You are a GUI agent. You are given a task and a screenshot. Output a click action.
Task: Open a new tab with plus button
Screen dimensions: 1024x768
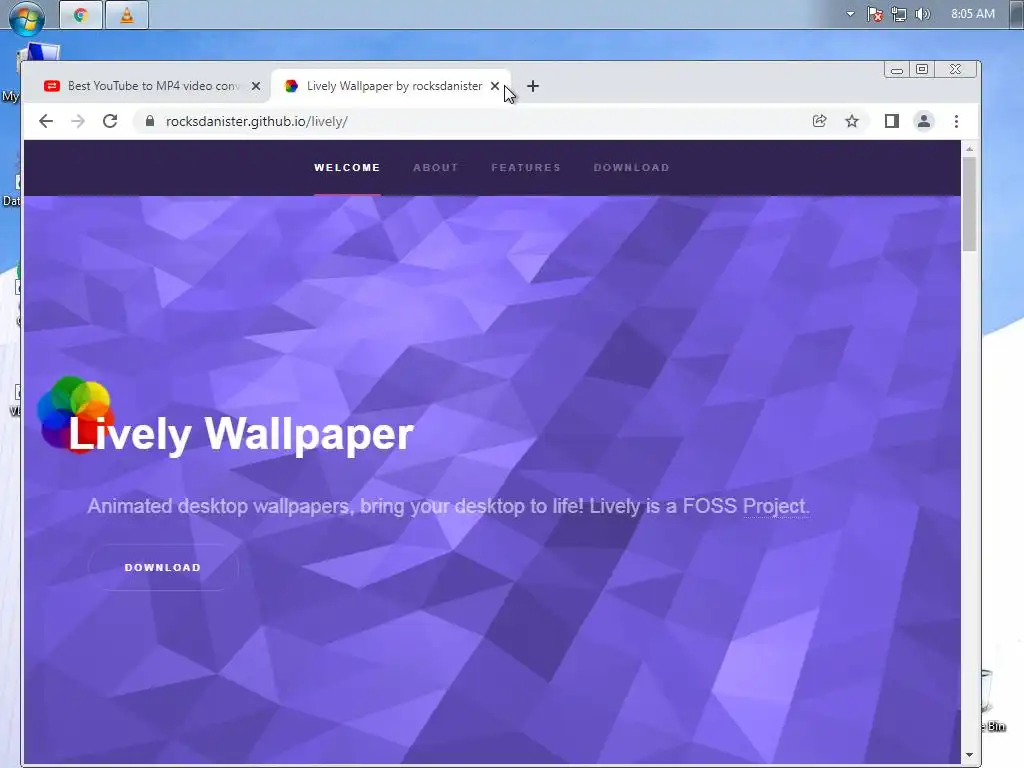pos(533,86)
